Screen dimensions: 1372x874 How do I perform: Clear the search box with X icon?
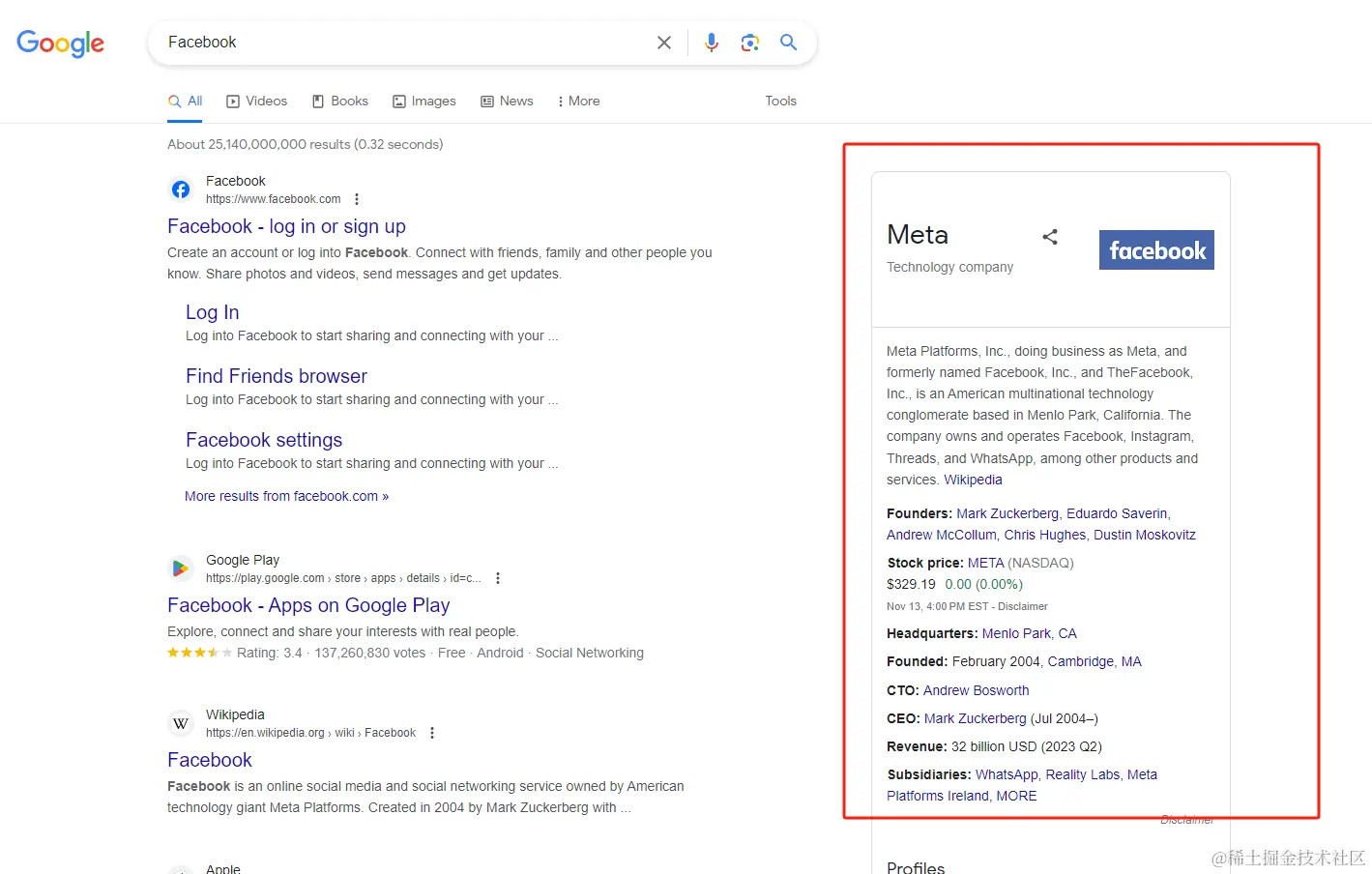[x=664, y=43]
